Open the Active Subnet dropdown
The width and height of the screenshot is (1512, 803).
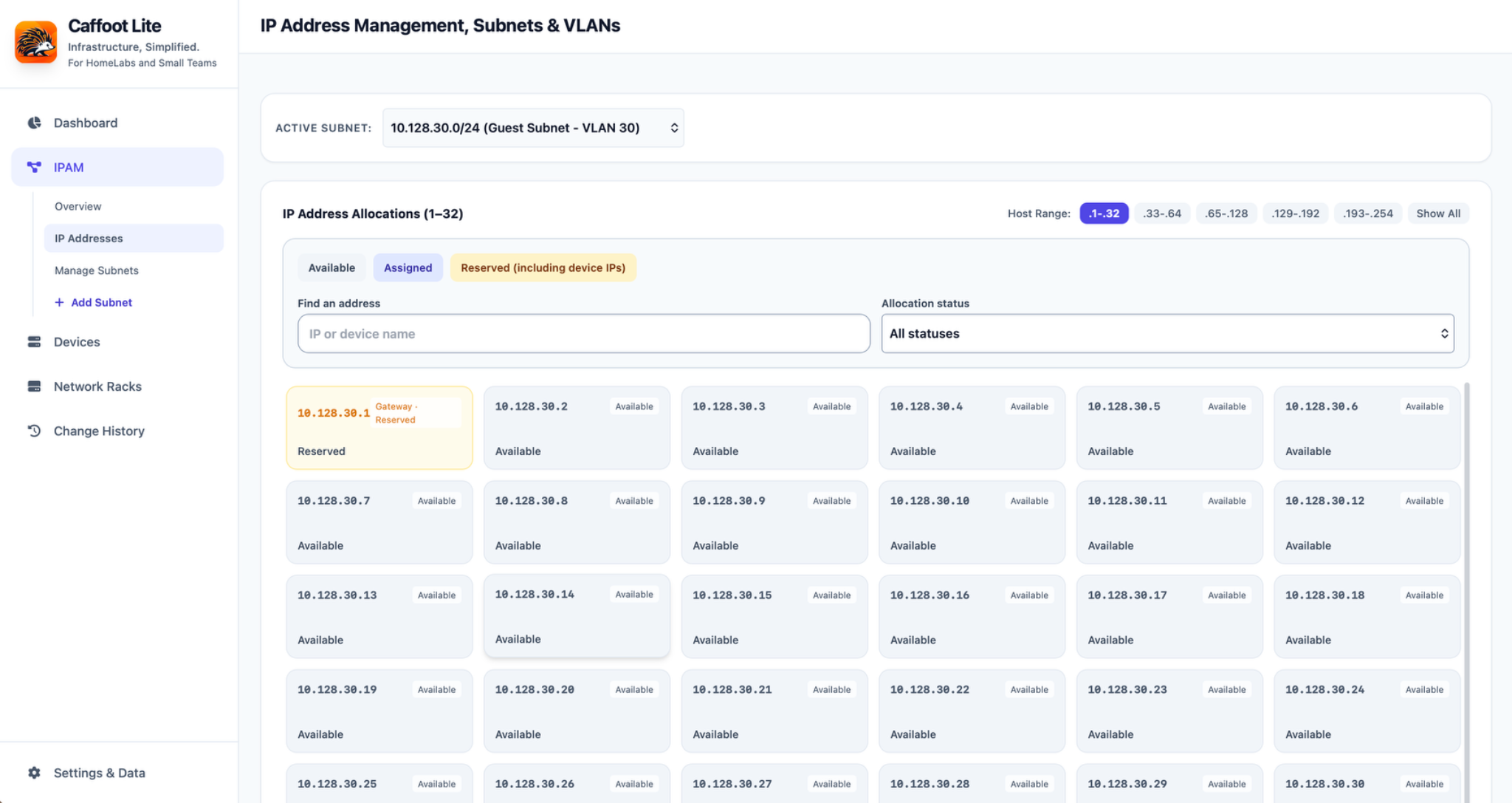pos(533,128)
